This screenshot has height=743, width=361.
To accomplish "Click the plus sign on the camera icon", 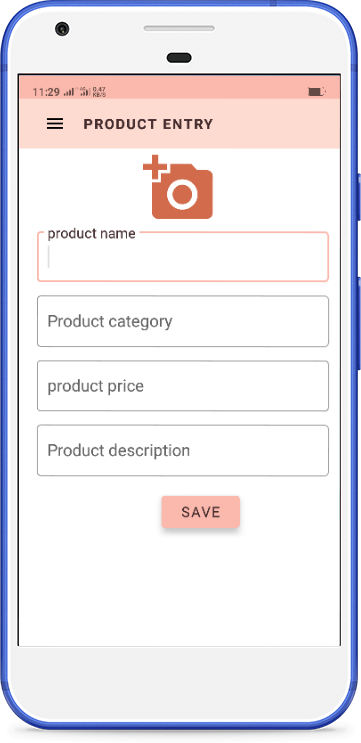I will pyautogui.click(x=155, y=167).
